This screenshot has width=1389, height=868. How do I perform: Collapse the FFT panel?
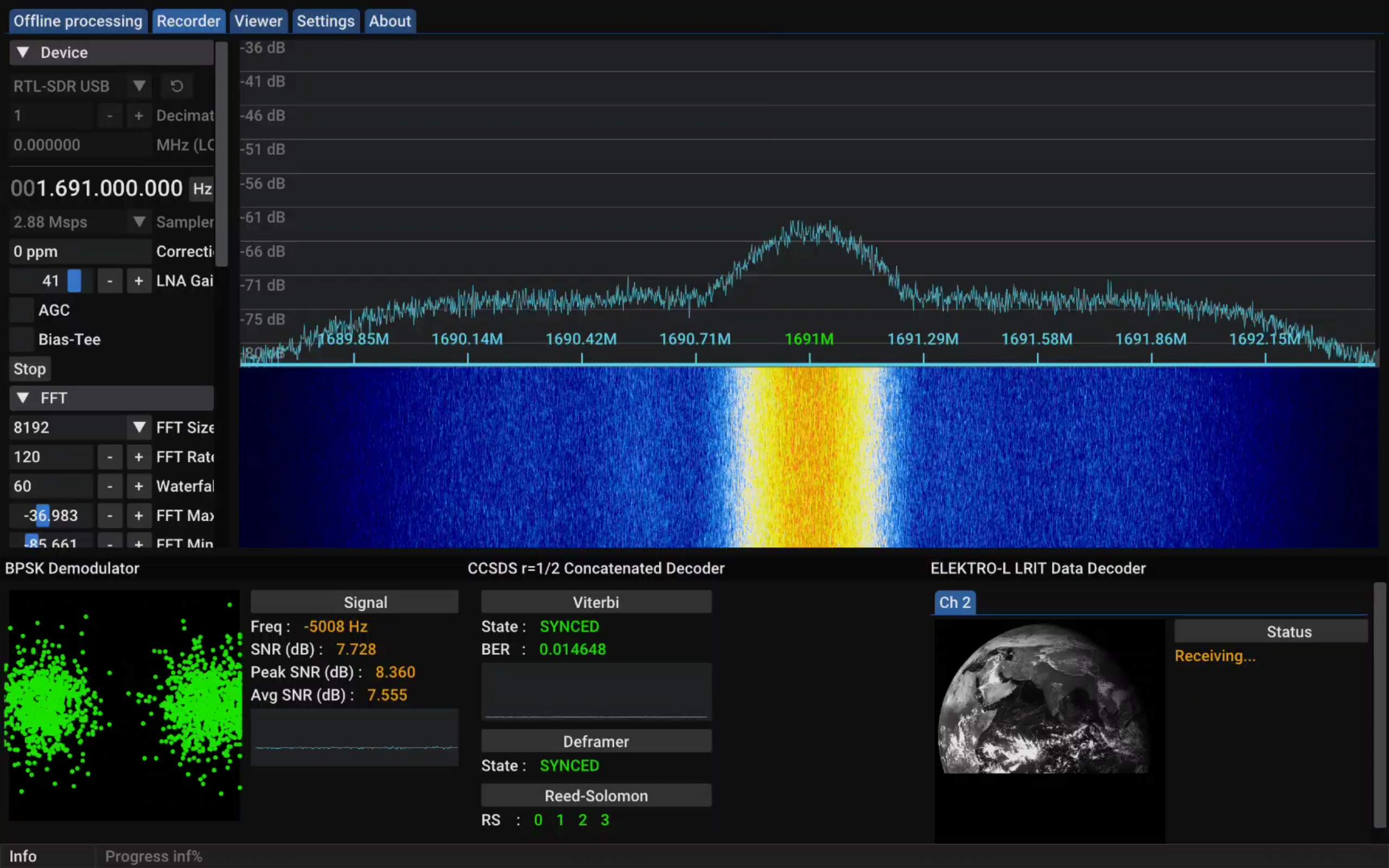tap(23, 398)
